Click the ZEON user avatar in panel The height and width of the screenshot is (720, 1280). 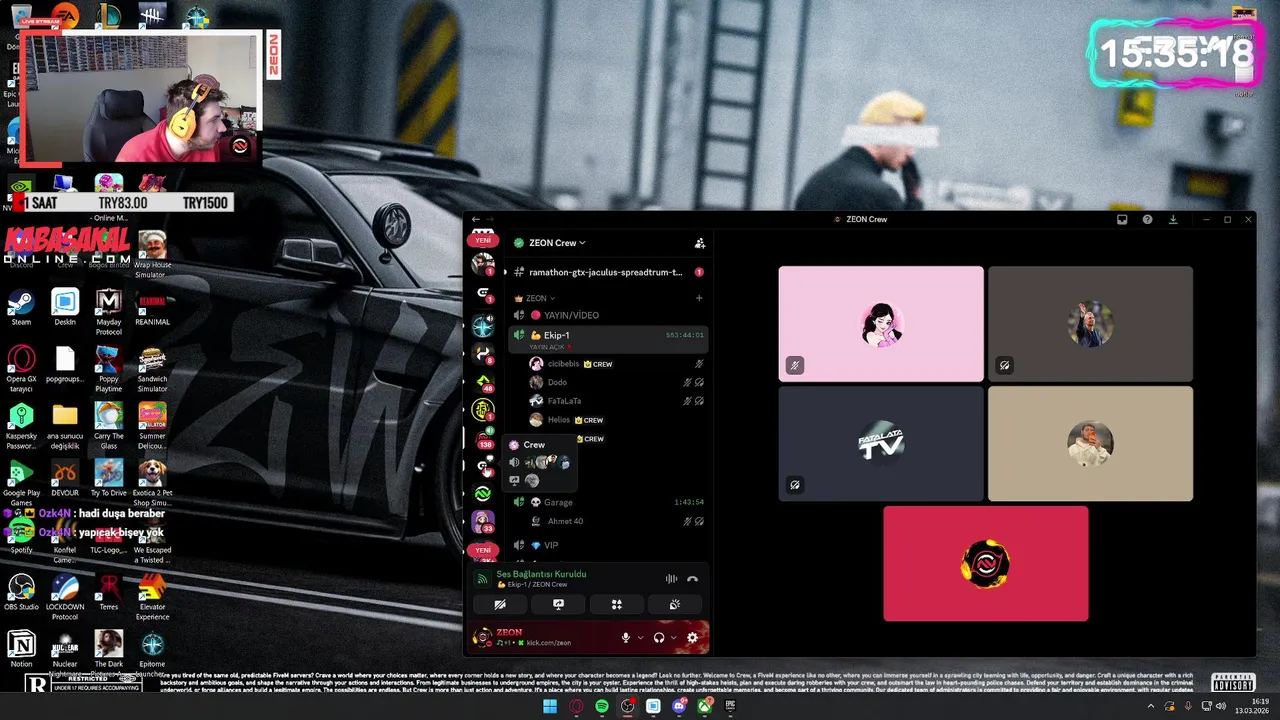(x=483, y=637)
